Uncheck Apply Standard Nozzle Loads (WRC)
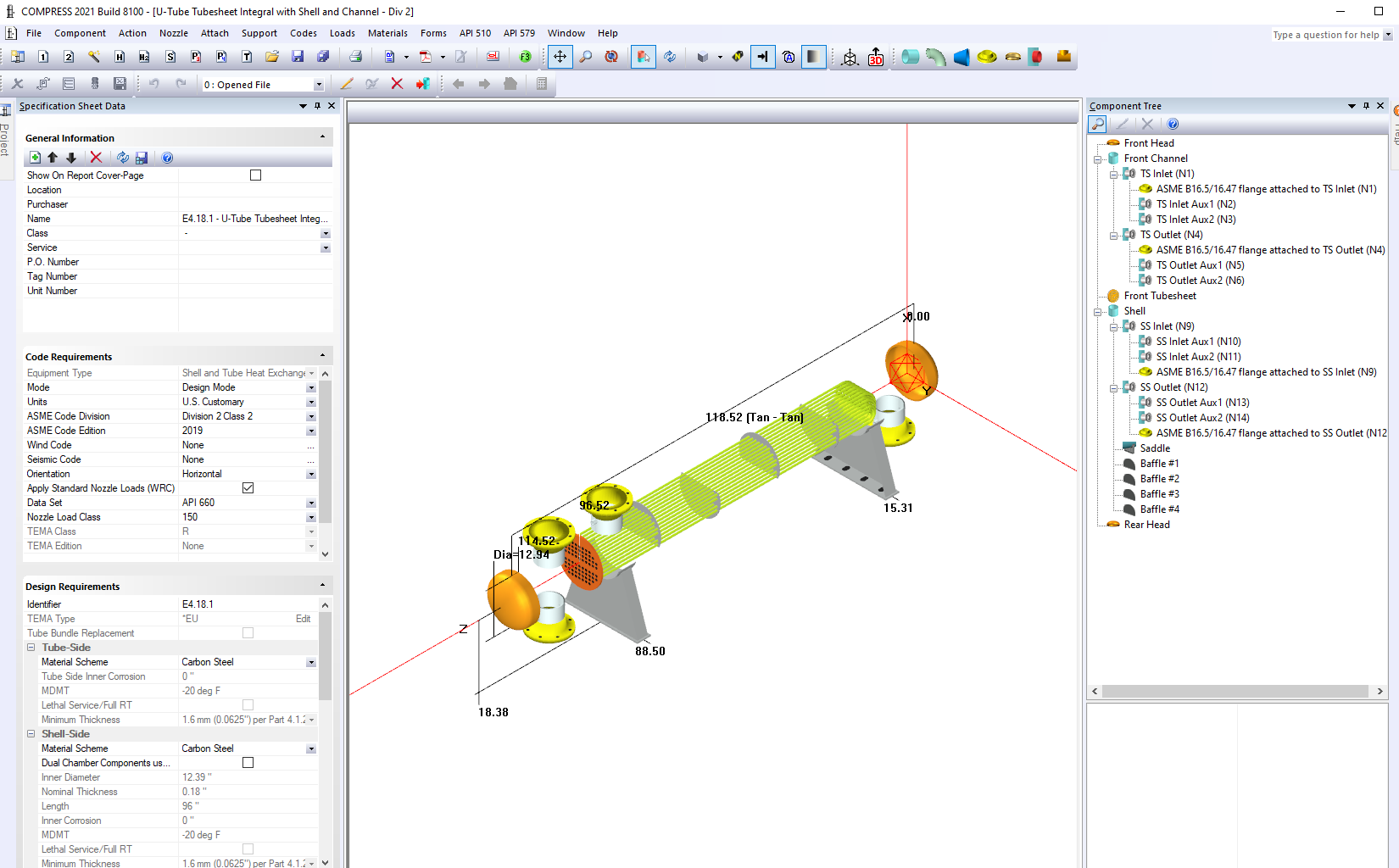Screen dimensions: 1399x868 point(248,488)
